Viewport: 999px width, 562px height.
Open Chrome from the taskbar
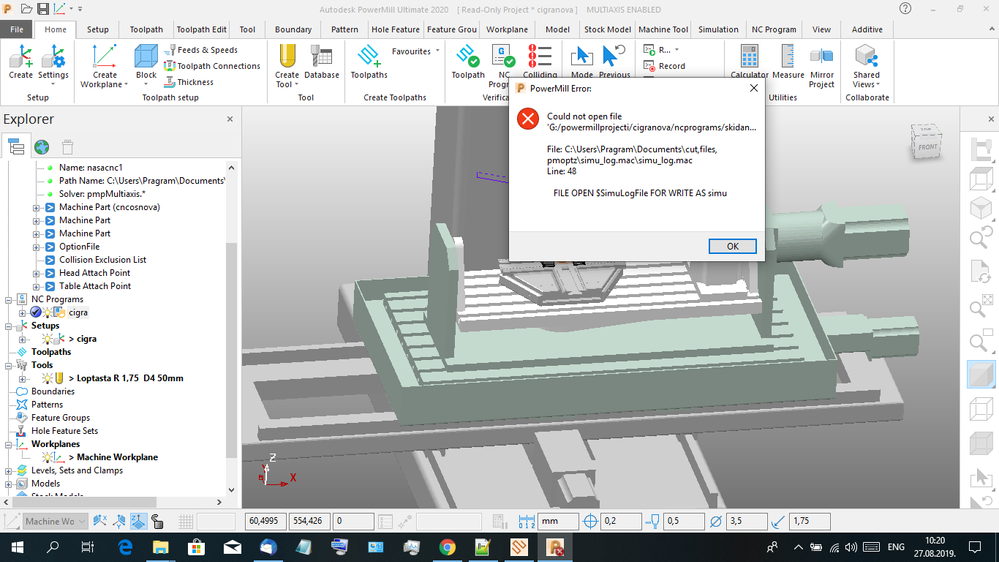[447, 547]
